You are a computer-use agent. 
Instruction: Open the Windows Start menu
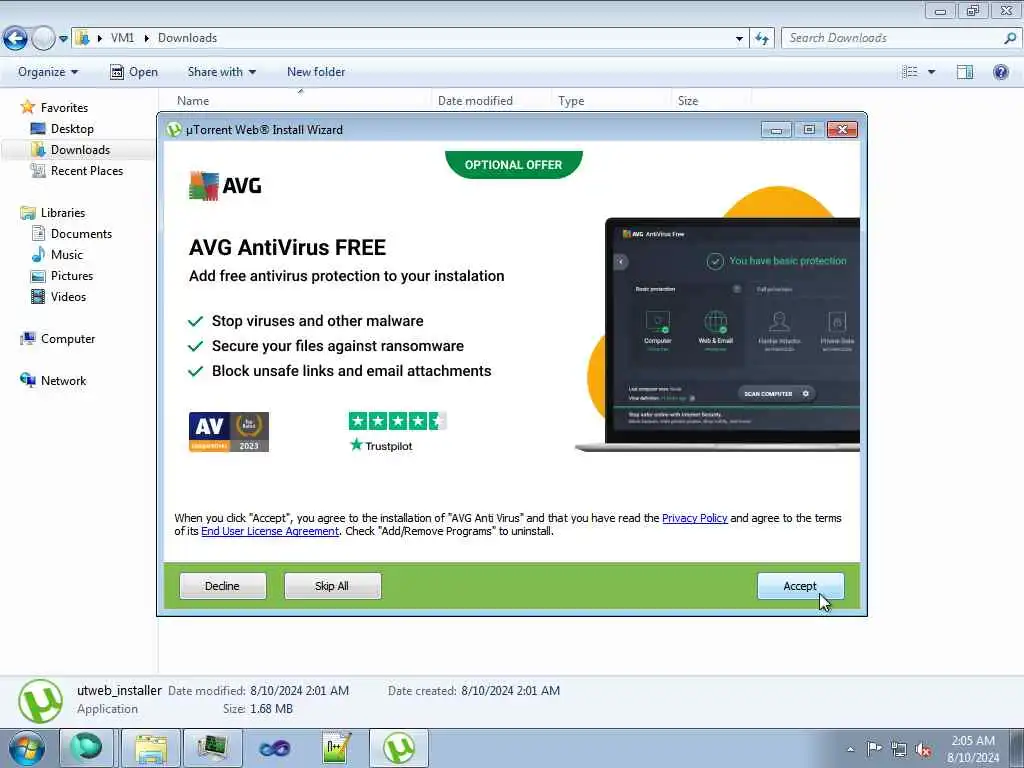pos(27,748)
